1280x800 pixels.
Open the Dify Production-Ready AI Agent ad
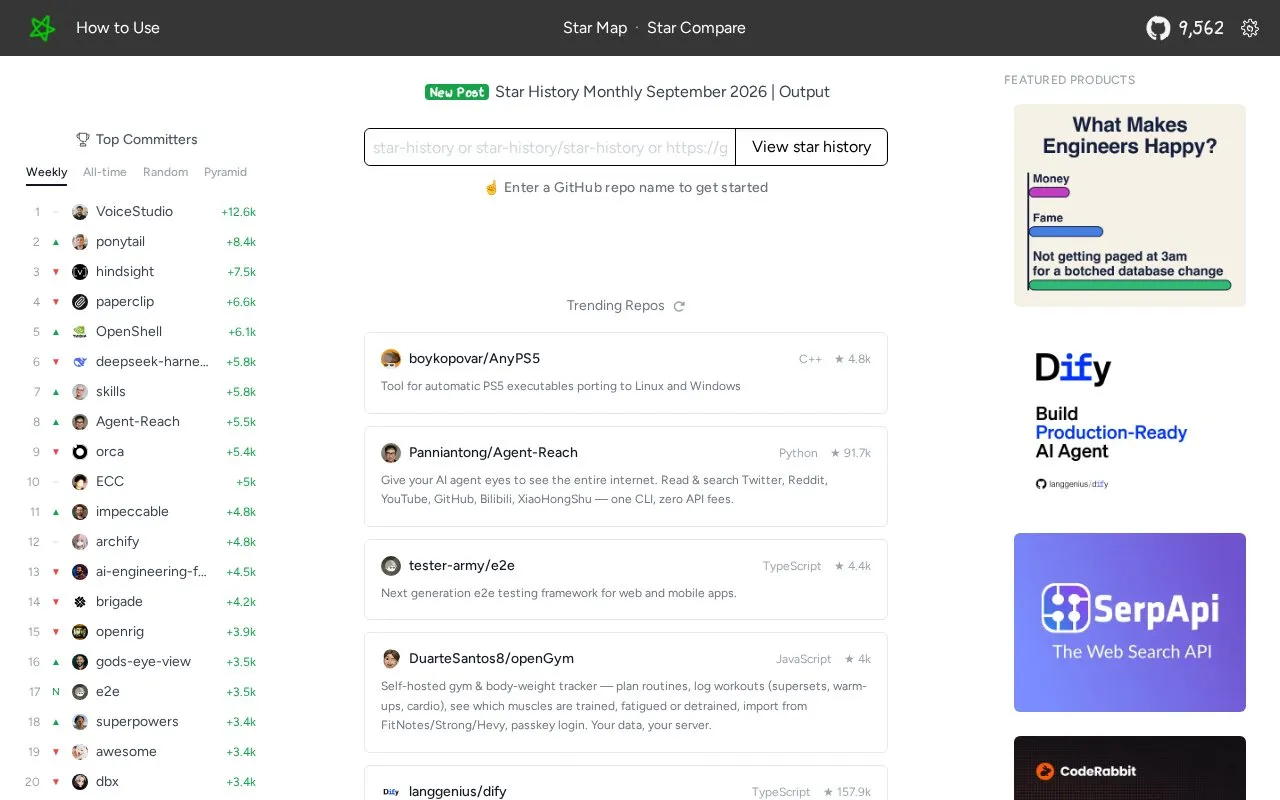click(x=1130, y=420)
